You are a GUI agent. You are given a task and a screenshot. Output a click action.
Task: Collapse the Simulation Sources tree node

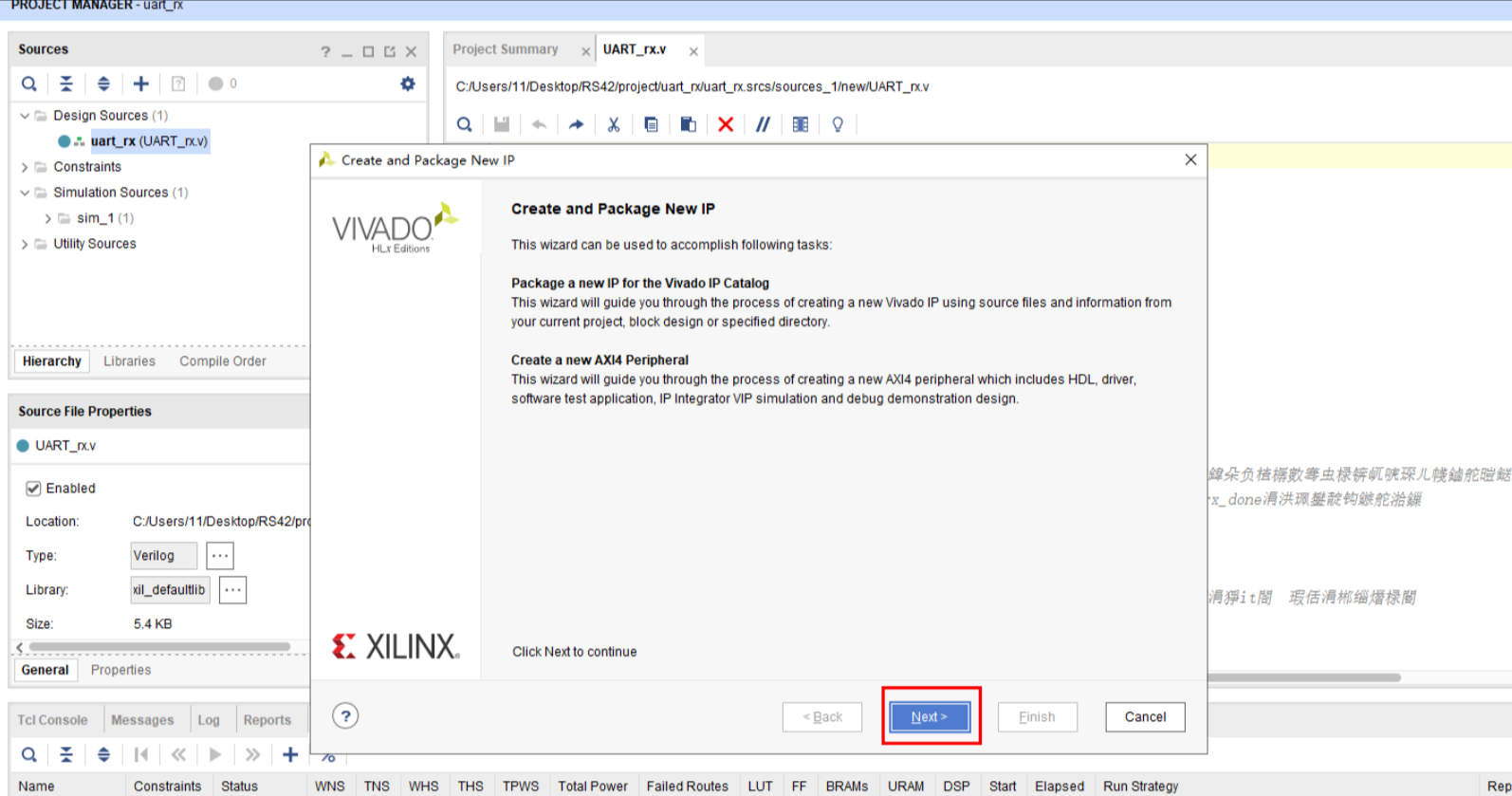click(25, 193)
